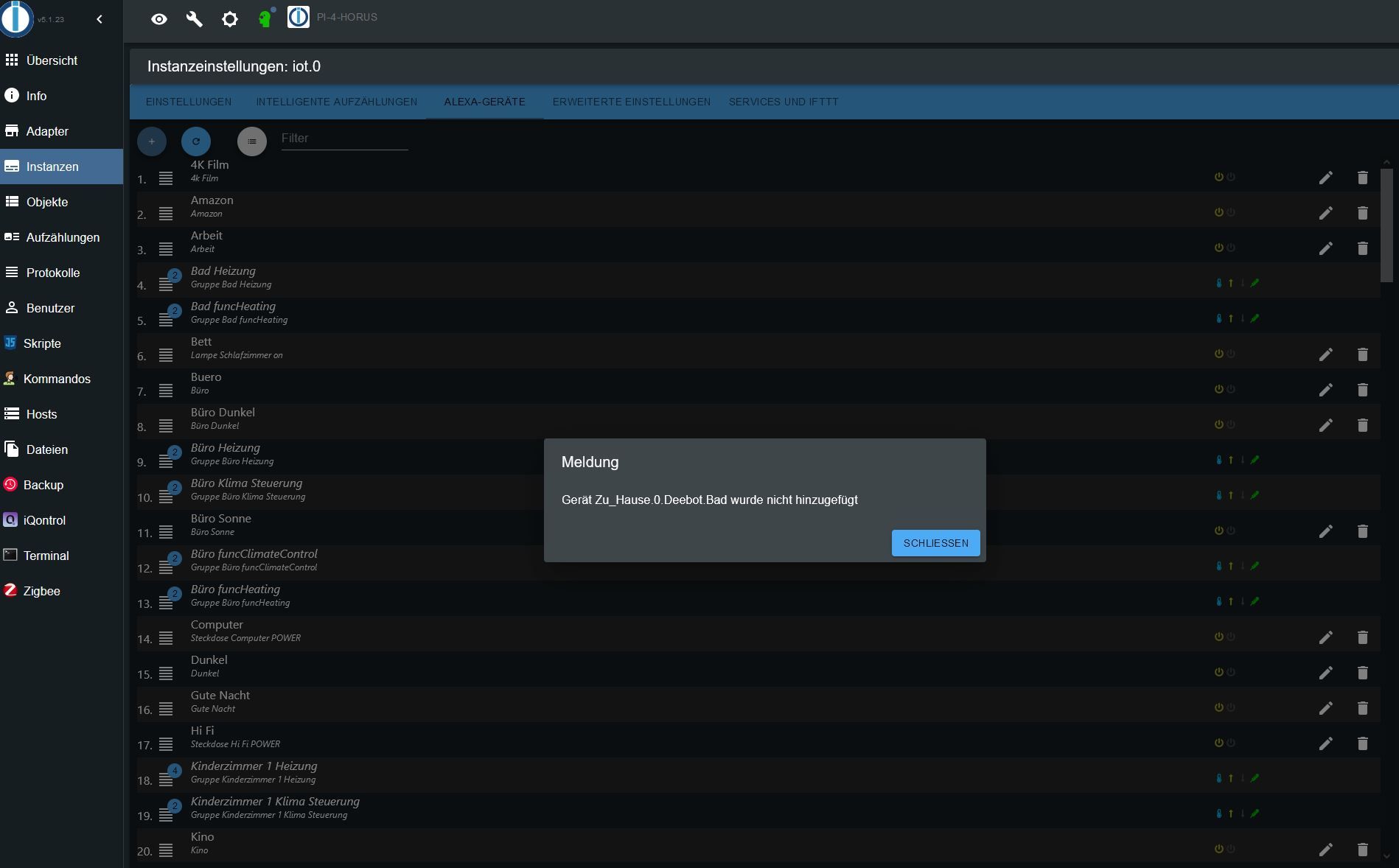
Task: Delete the Dunkel device
Action: (x=1362, y=673)
